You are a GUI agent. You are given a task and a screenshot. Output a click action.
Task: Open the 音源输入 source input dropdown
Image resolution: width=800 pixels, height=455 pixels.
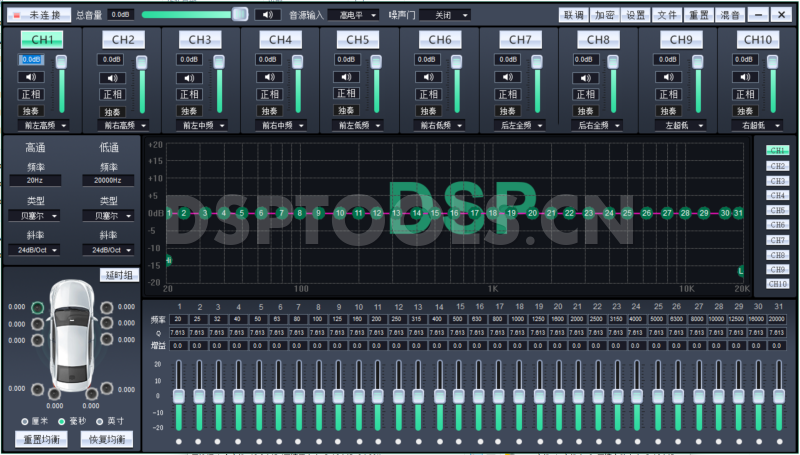tap(358, 15)
